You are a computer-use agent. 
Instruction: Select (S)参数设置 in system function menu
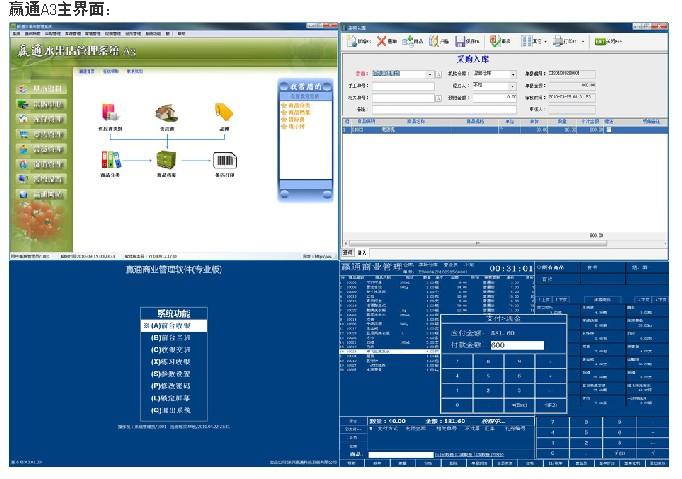(x=174, y=374)
